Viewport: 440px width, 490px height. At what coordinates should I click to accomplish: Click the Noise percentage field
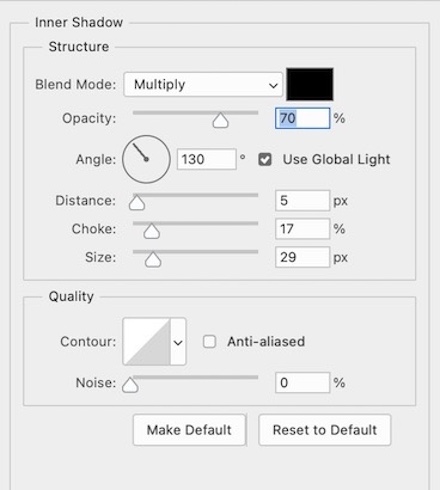302,383
